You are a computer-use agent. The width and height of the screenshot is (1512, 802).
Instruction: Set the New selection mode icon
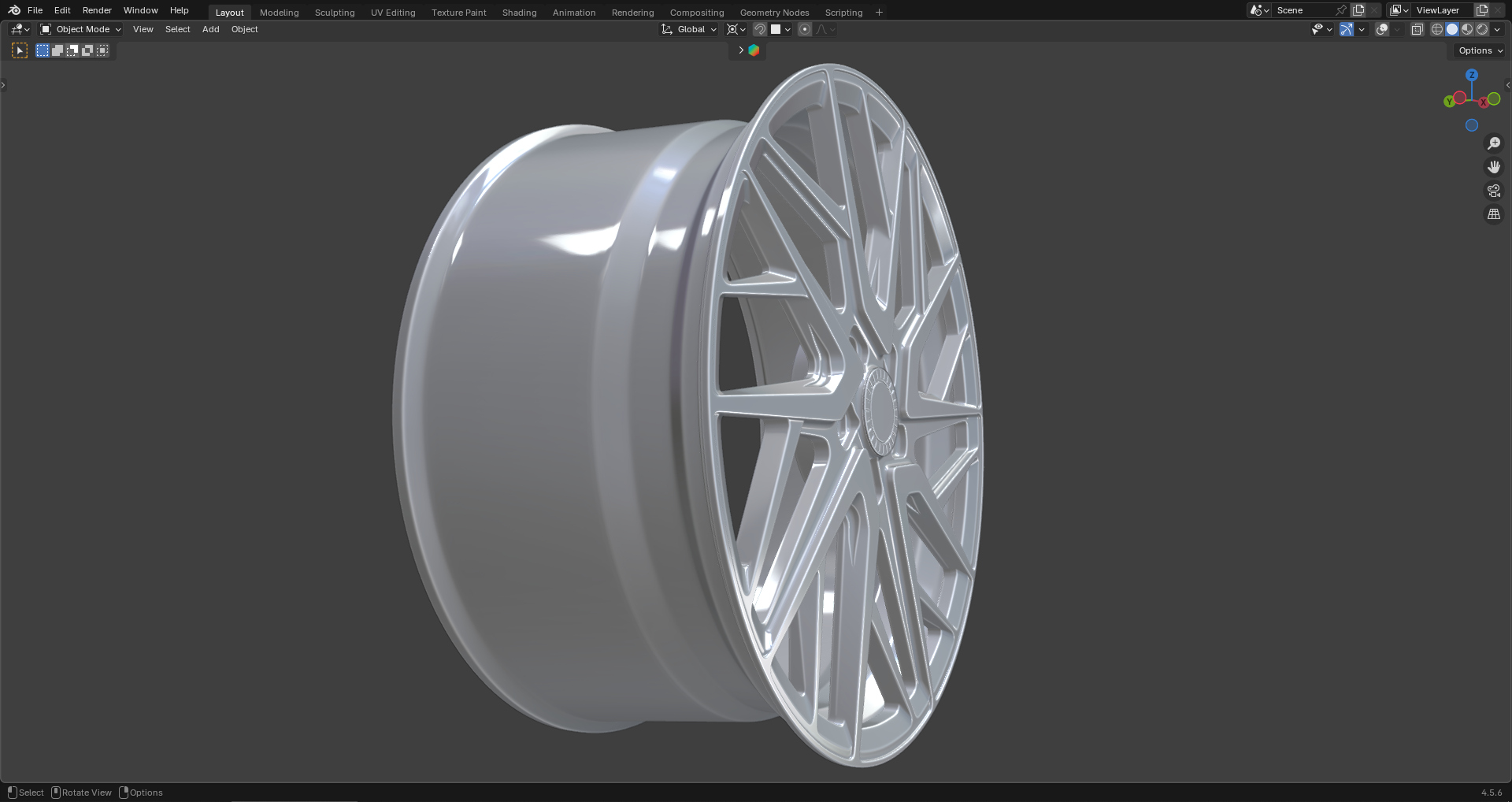(43, 50)
